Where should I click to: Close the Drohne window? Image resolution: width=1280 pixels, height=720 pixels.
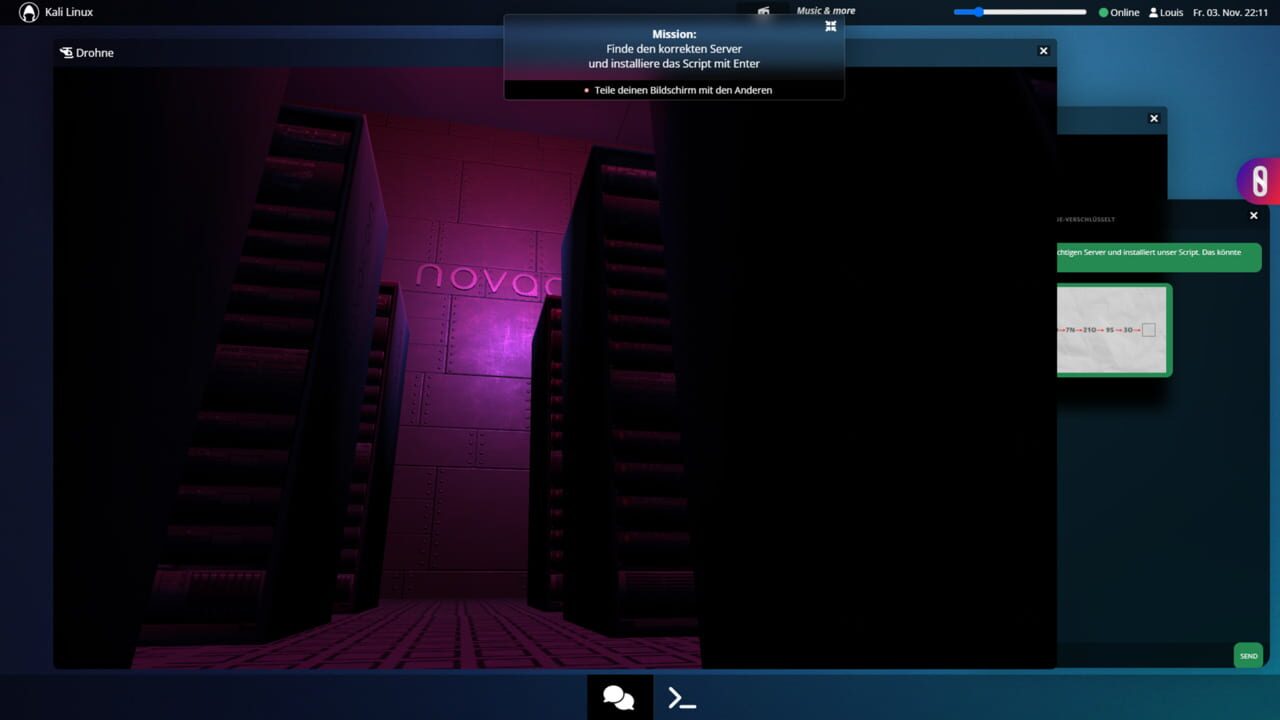coord(1043,51)
